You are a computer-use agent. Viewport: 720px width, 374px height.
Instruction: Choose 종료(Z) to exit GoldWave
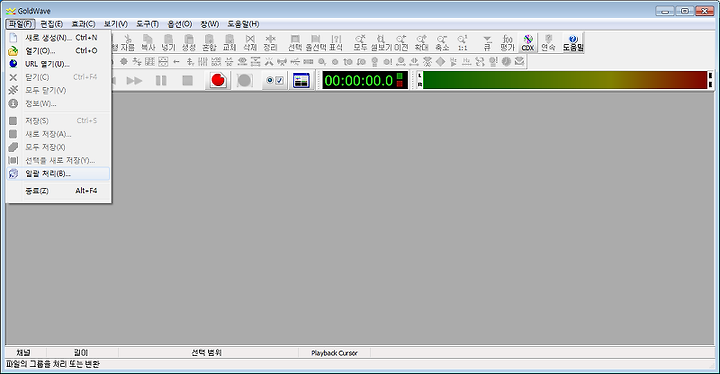pyautogui.click(x=59, y=191)
